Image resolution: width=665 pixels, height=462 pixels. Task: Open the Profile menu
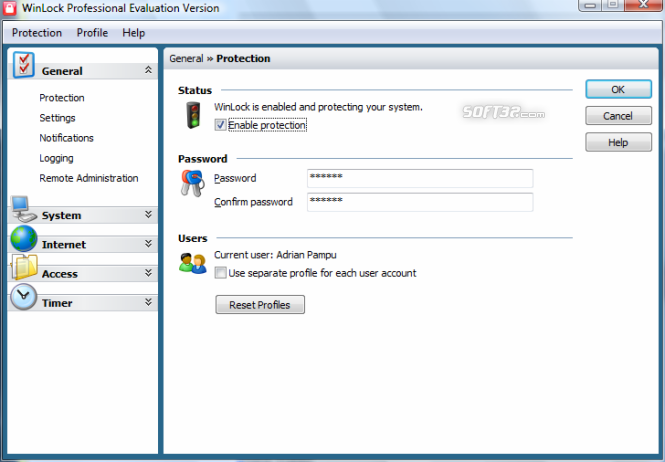[92, 33]
